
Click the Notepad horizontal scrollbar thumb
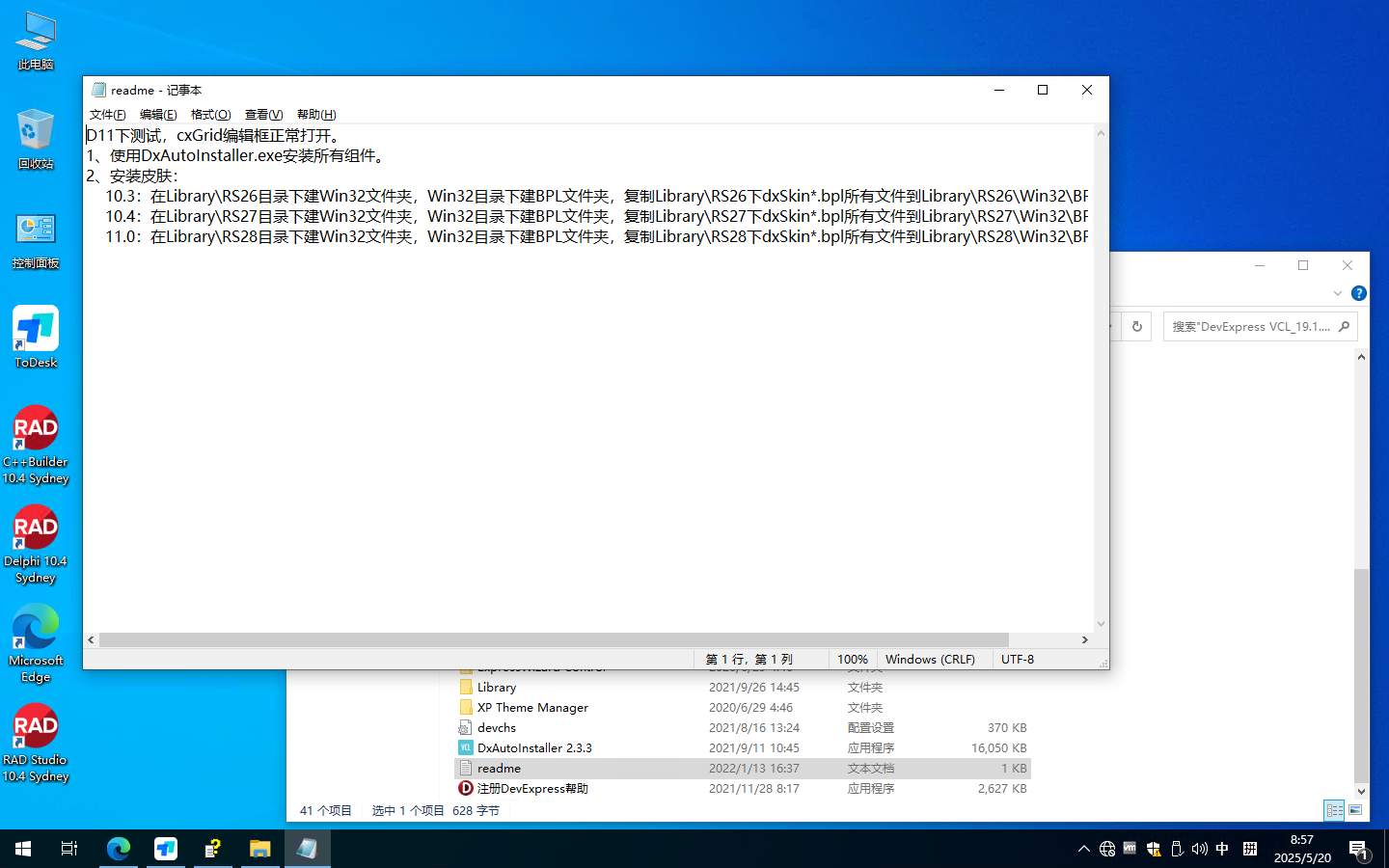point(554,640)
